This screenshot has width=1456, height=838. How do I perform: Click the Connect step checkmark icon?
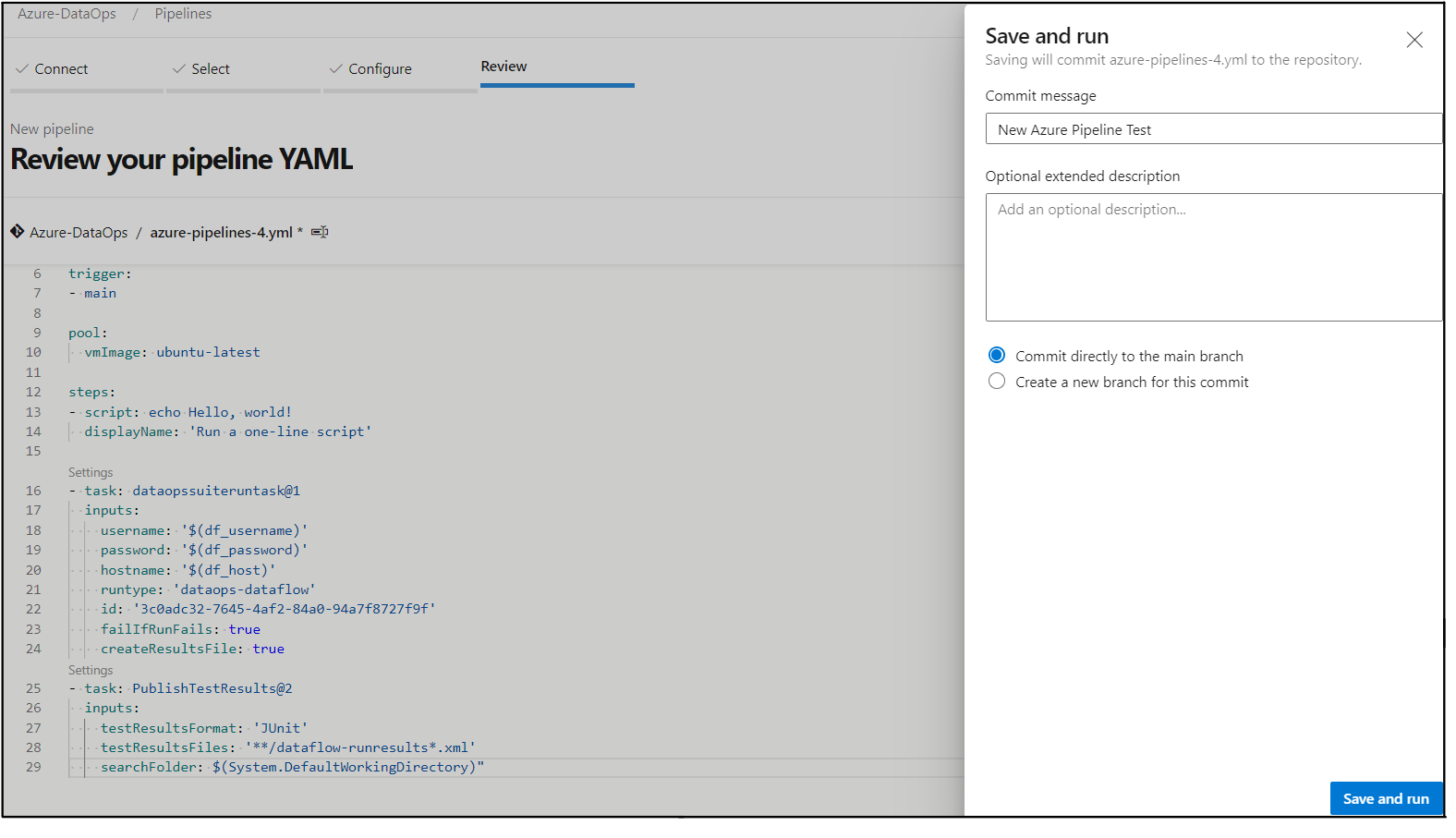click(x=22, y=69)
